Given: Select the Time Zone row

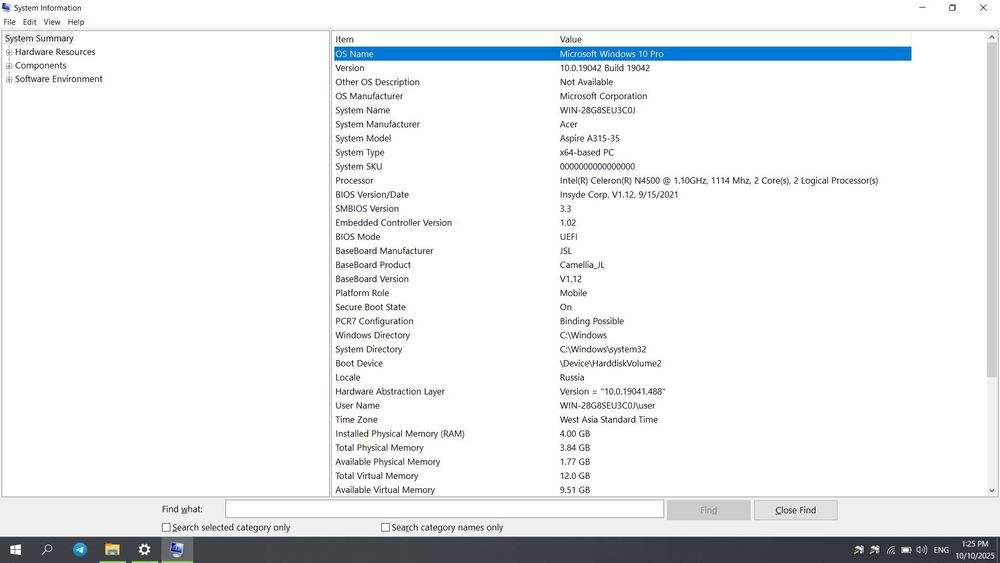Looking at the screenshot, I should 622,420.
